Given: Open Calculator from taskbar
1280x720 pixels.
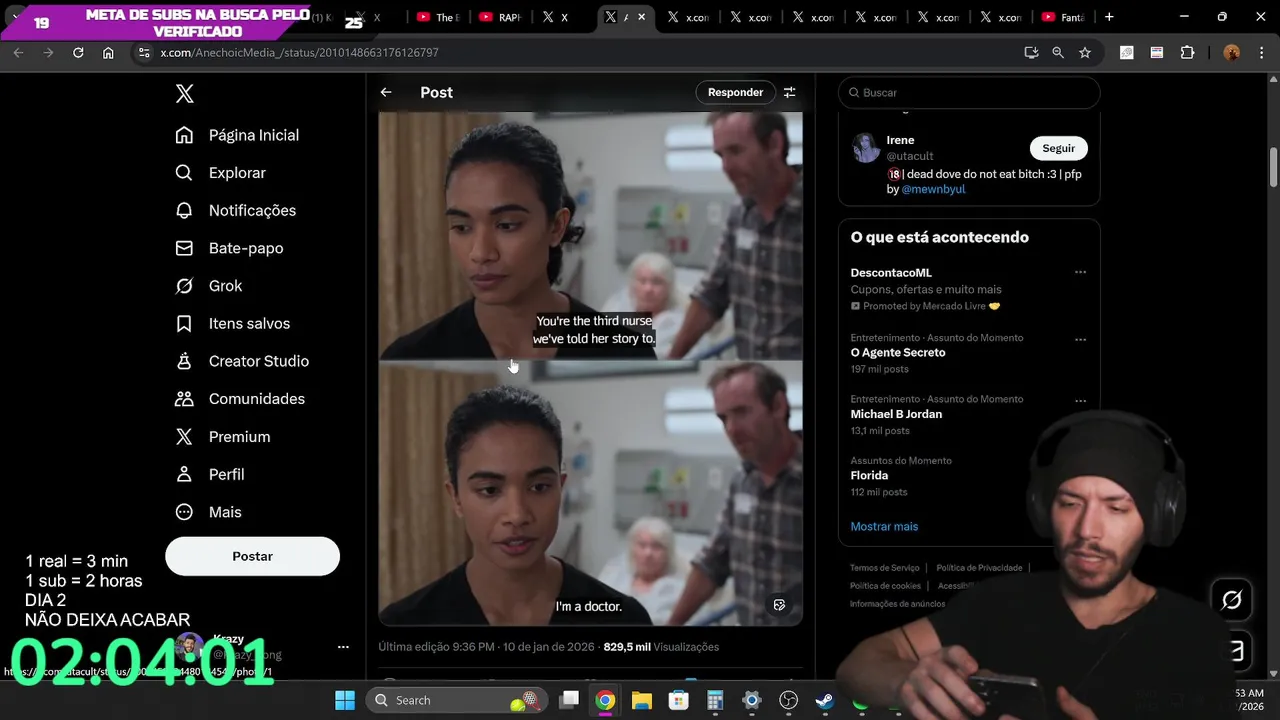Looking at the screenshot, I should 715,700.
